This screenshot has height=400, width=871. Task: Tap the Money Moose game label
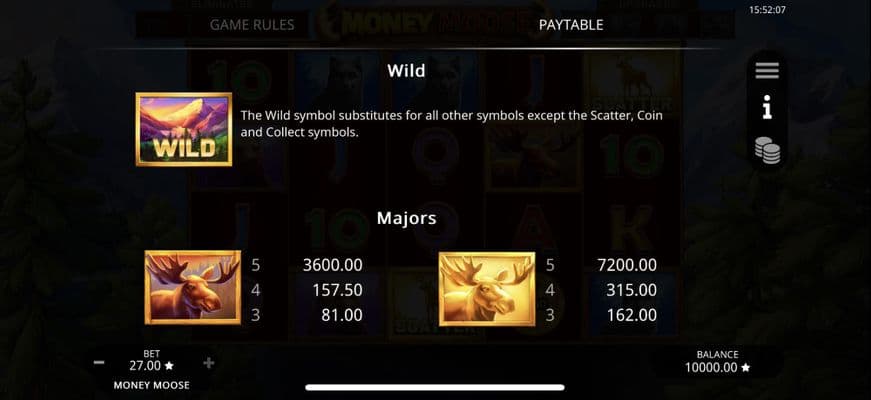tap(152, 385)
